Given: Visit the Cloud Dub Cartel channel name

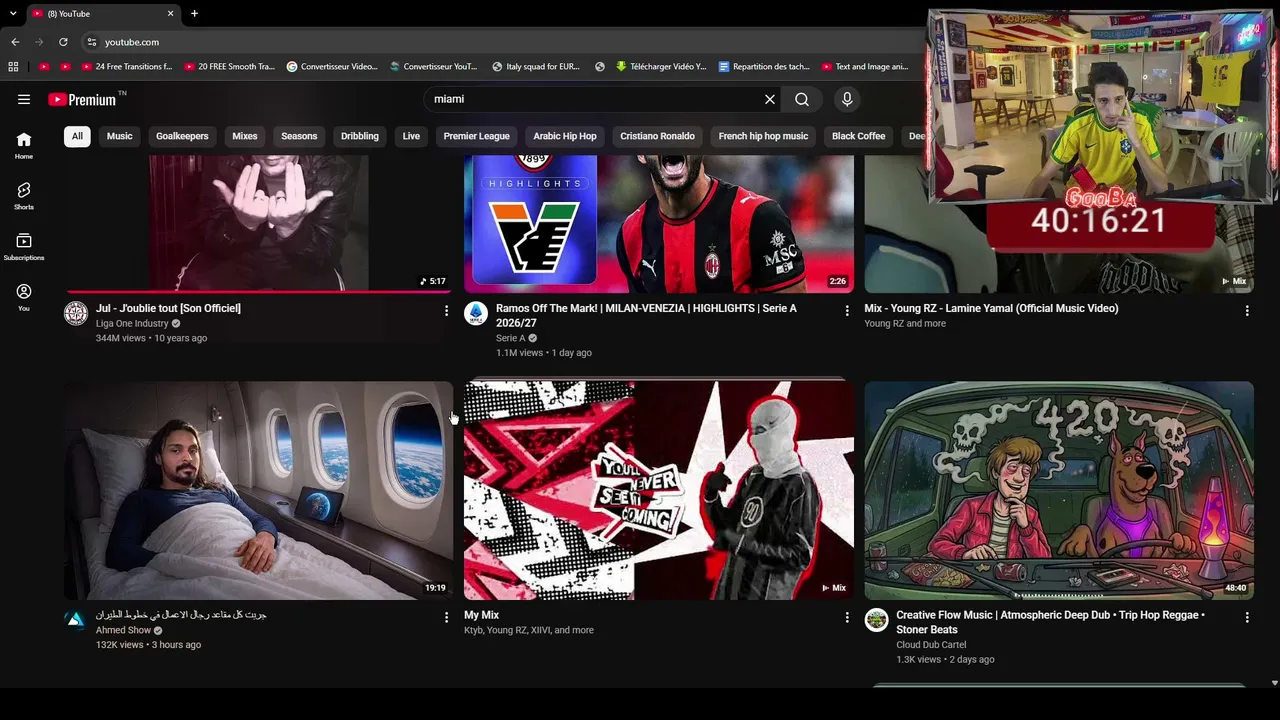Looking at the screenshot, I should [x=931, y=645].
